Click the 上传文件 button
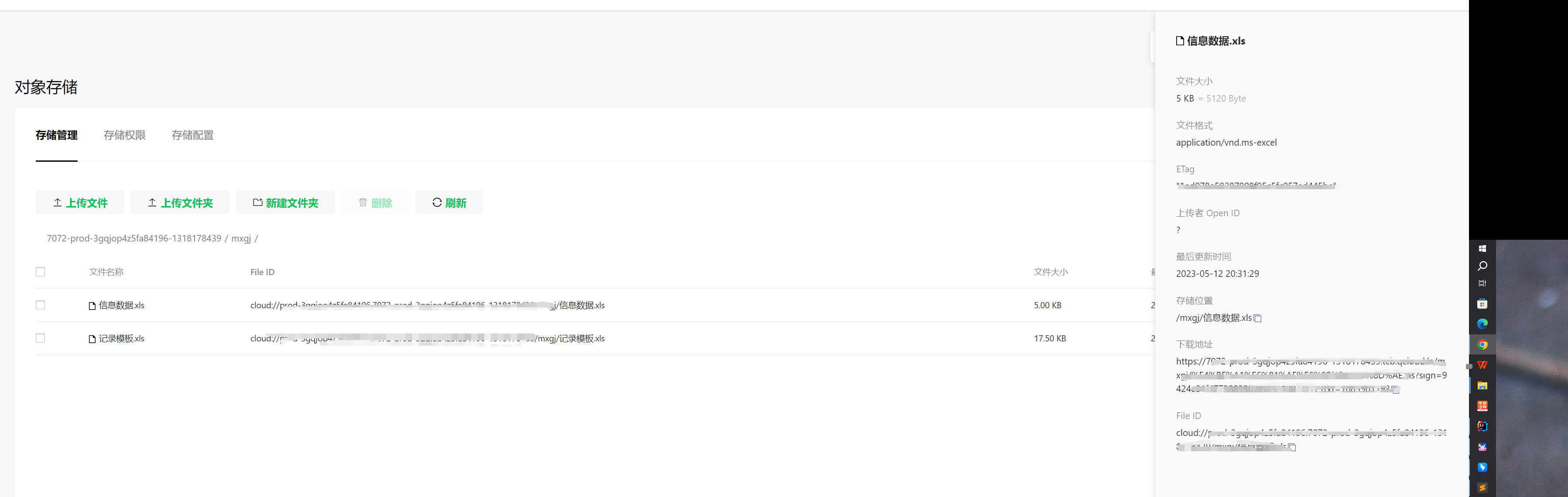Screen dimensions: 1568x497 click(x=80, y=203)
